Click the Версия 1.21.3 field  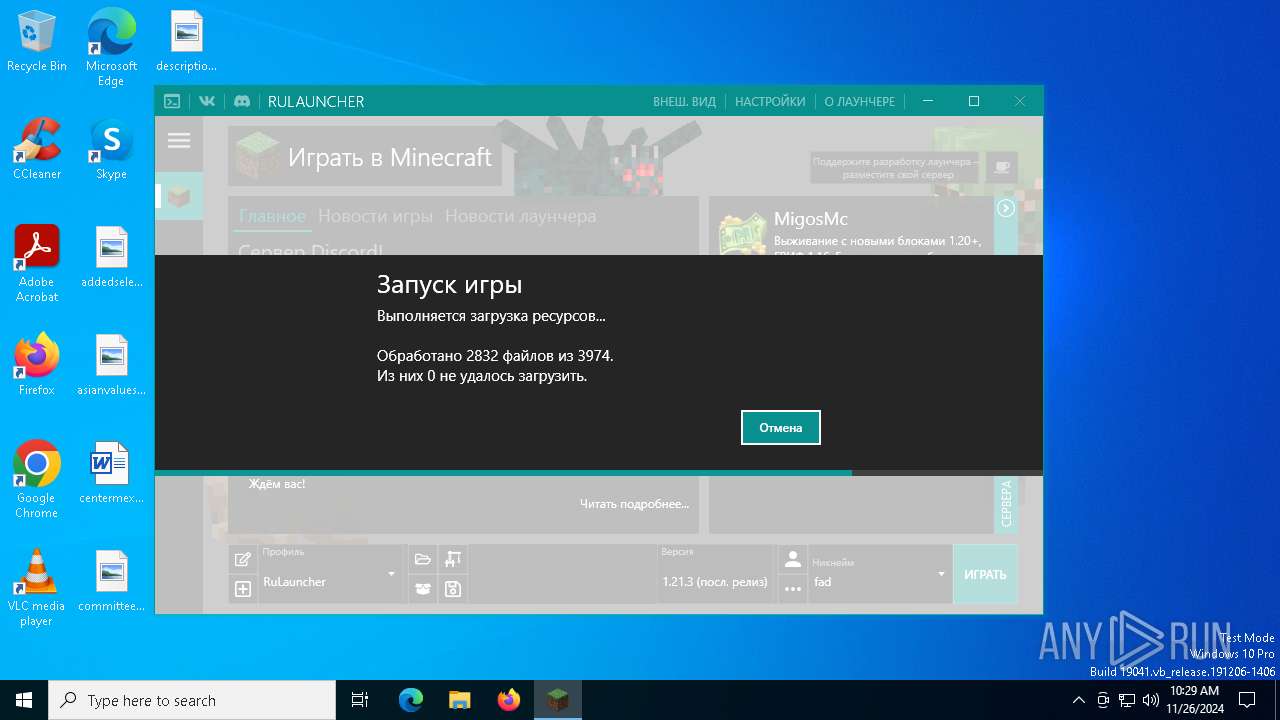click(716, 574)
